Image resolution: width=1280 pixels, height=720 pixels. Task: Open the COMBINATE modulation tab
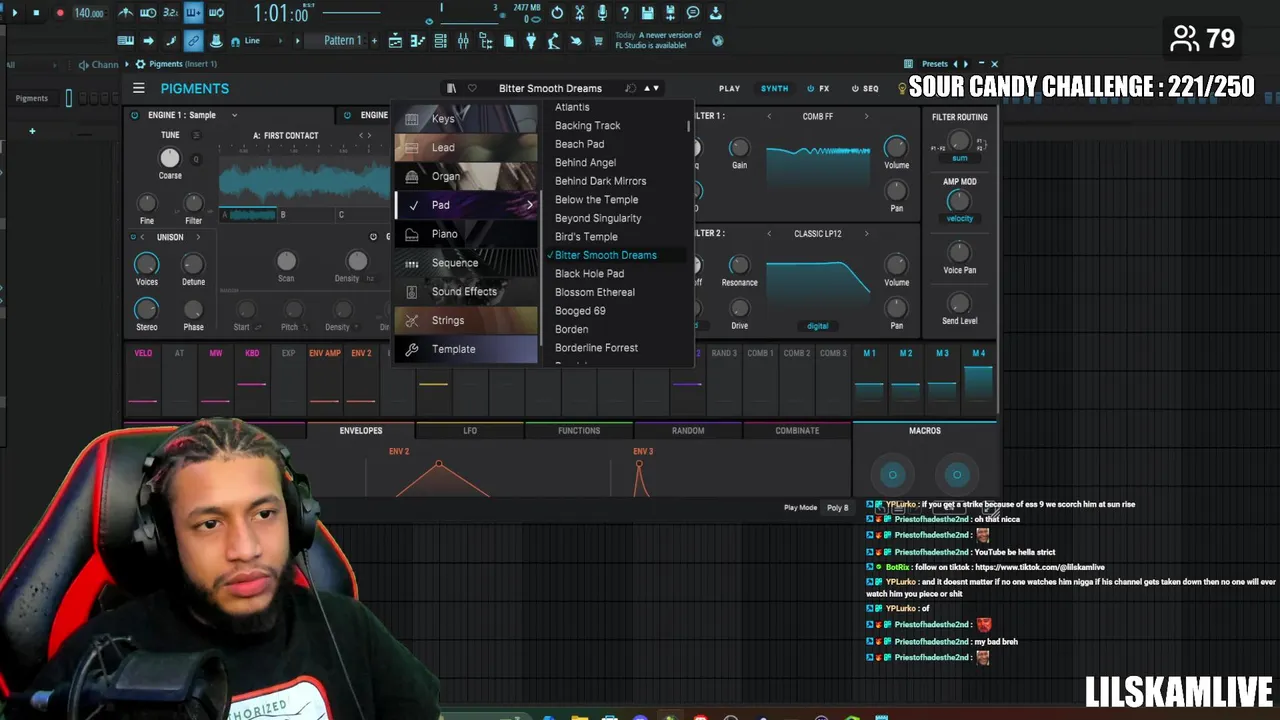[797, 431]
